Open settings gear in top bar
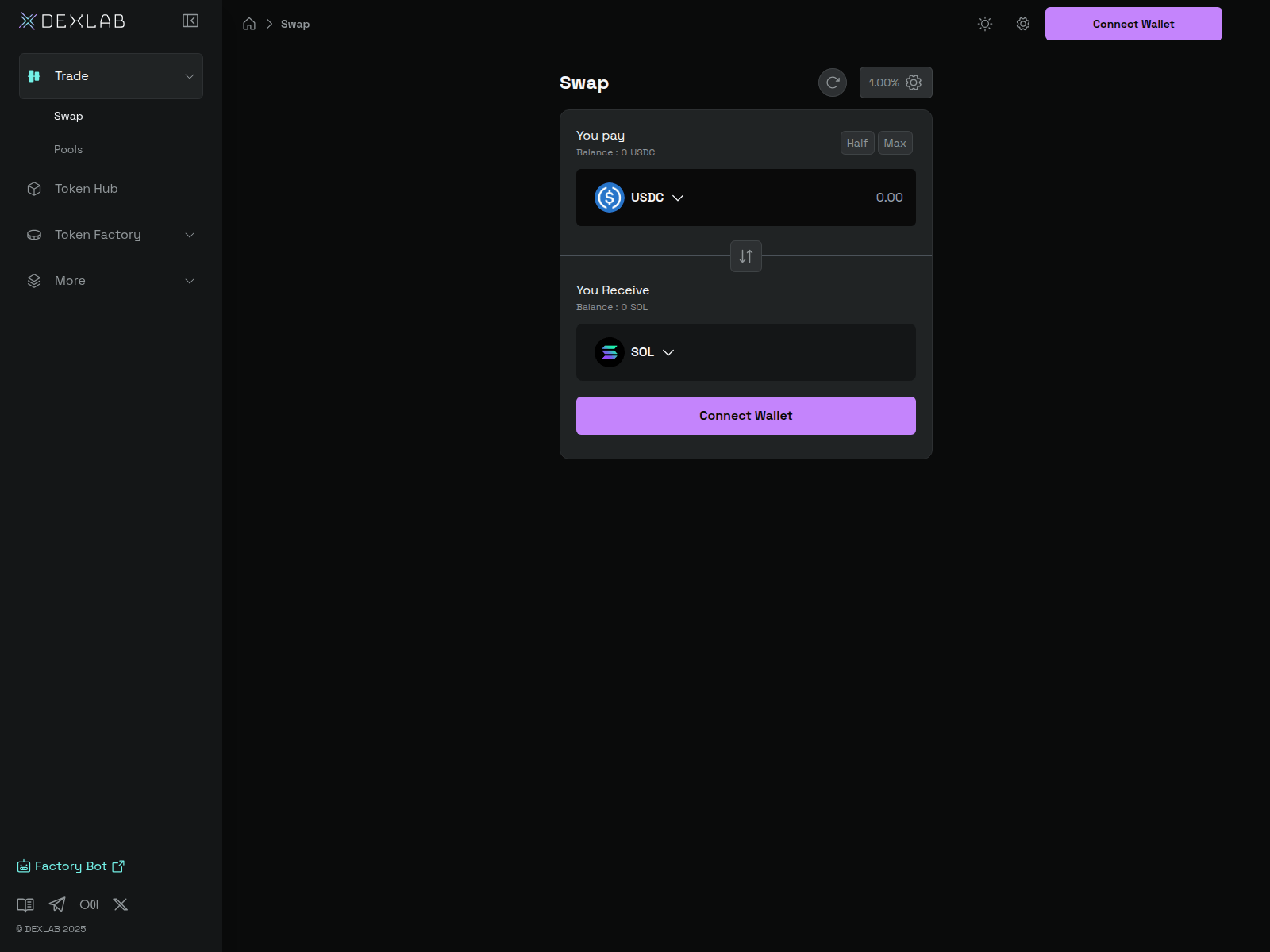The image size is (1270, 952). tap(1023, 24)
